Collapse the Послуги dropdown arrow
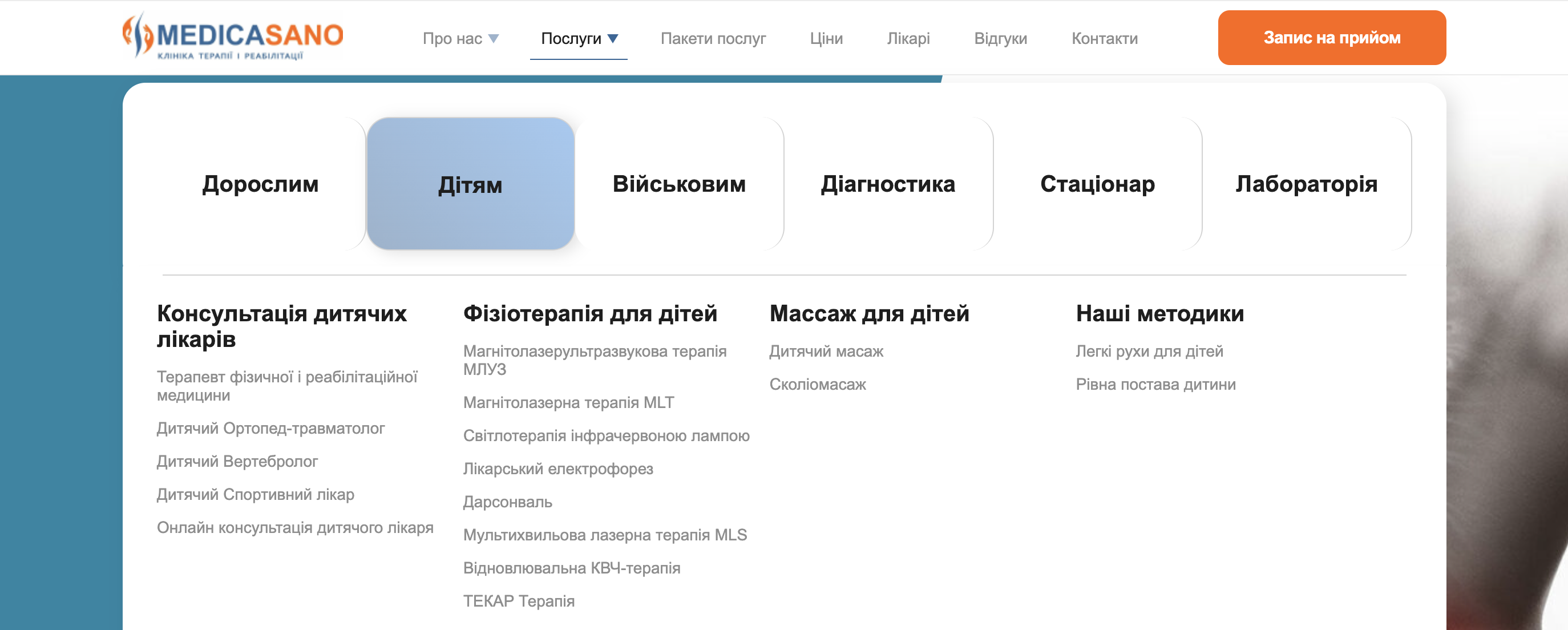 coord(613,39)
